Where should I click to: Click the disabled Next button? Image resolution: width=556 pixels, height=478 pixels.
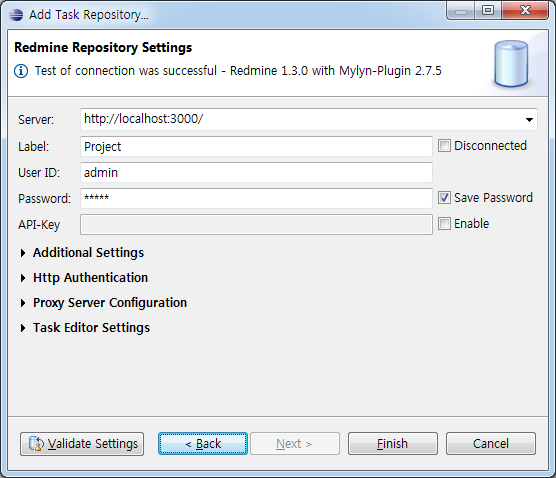pos(295,444)
